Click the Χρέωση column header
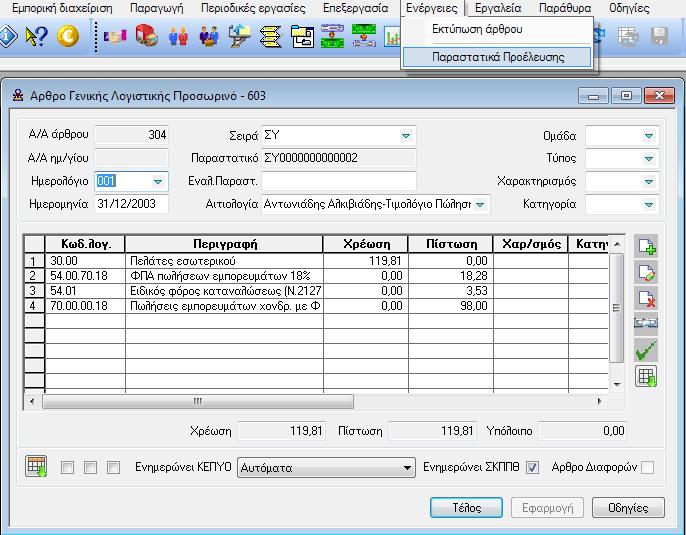Image resolution: width=686 pixels, height=535 pixels. (x=366, y=244)
